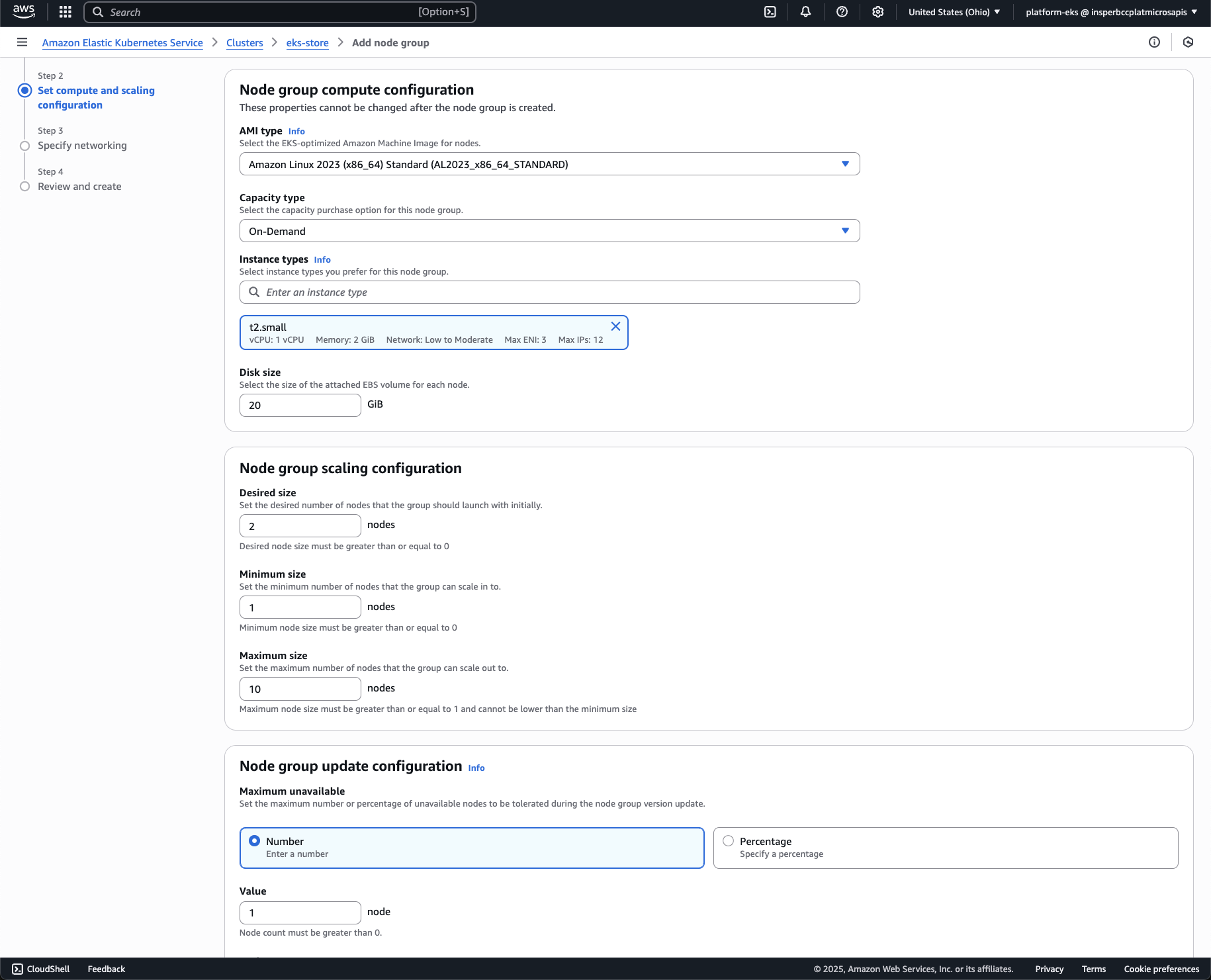The image size is (1211, 980).
Task: Click the AWS logo home icon
Action: (24, 12)
